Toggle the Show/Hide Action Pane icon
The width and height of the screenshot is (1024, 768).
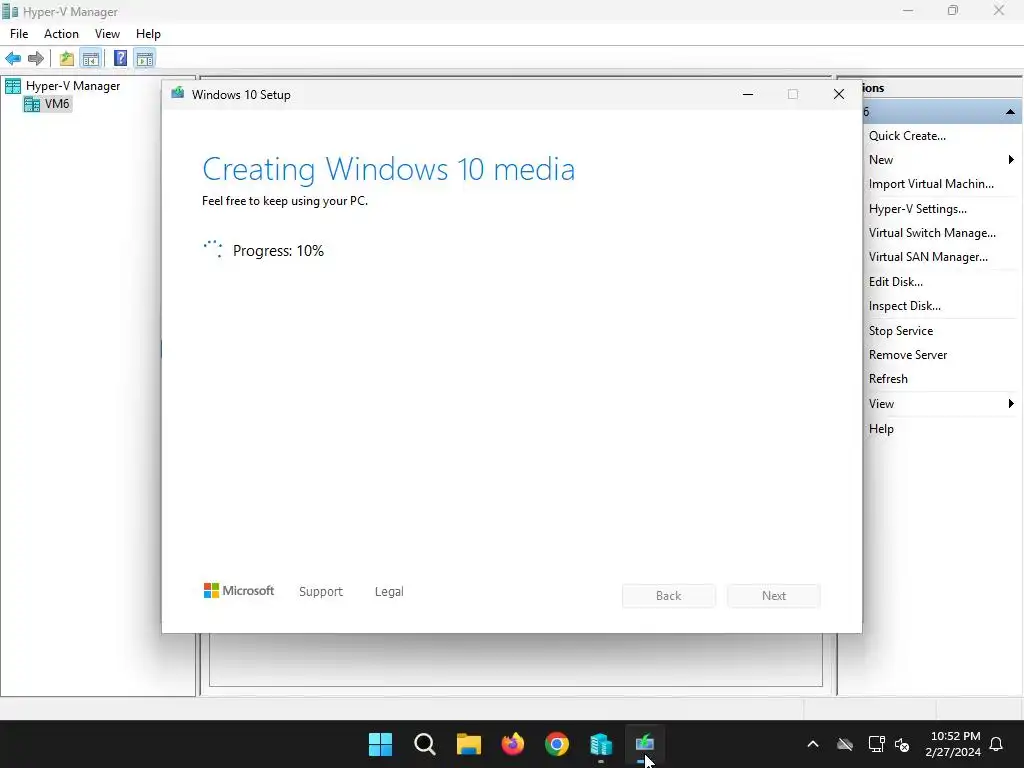[x=145, y=59]
